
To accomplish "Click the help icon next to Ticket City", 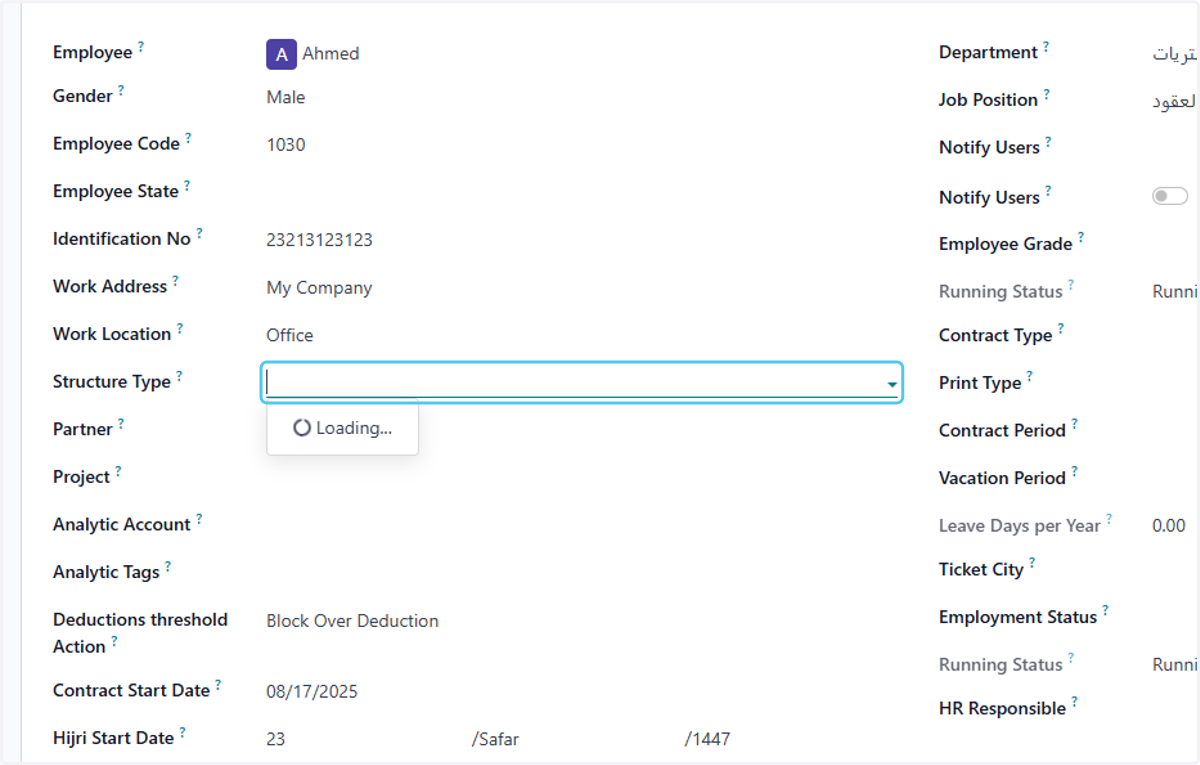I will [x=1032, y=564].
